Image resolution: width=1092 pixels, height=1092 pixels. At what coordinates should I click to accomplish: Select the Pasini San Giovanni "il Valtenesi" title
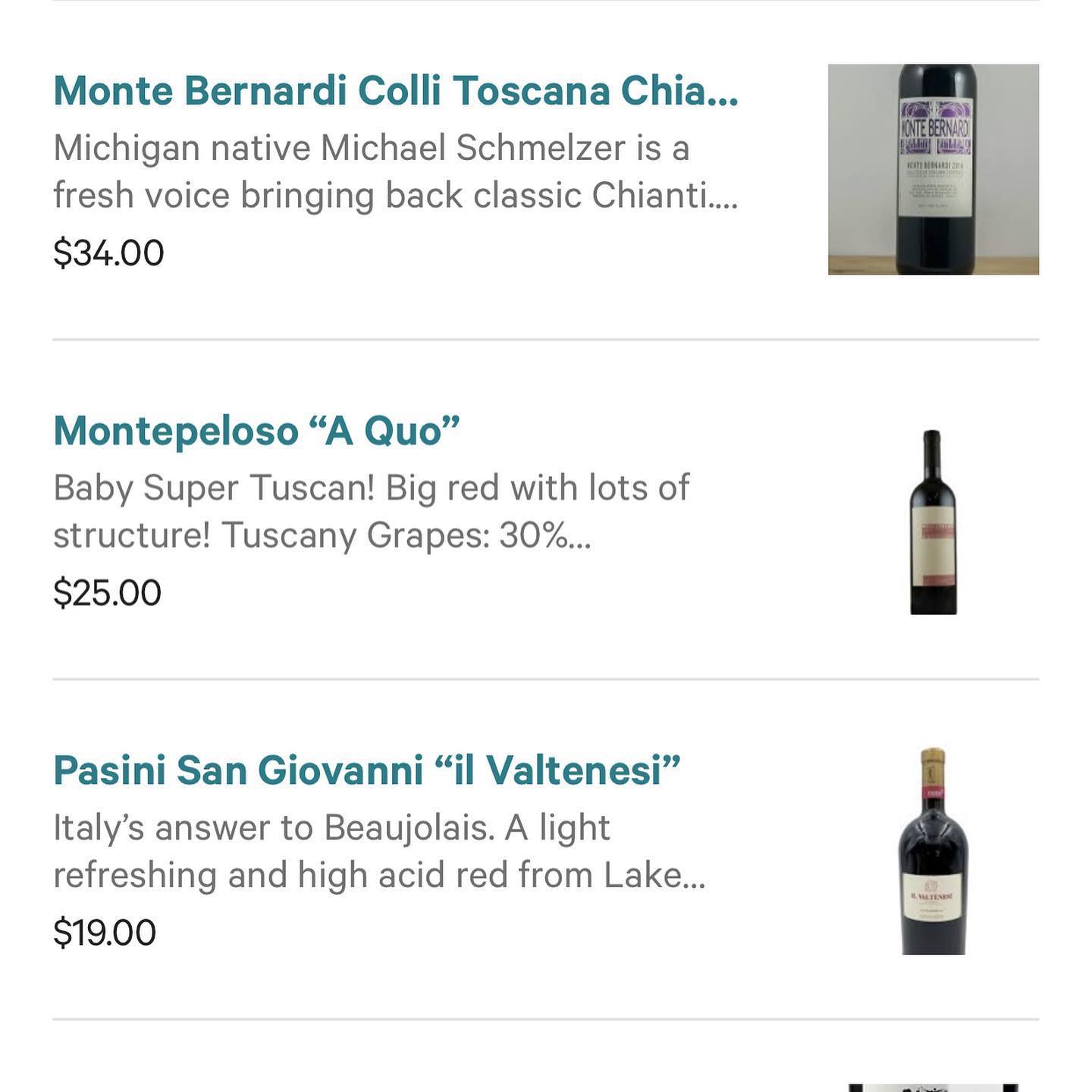coord(366,770)
